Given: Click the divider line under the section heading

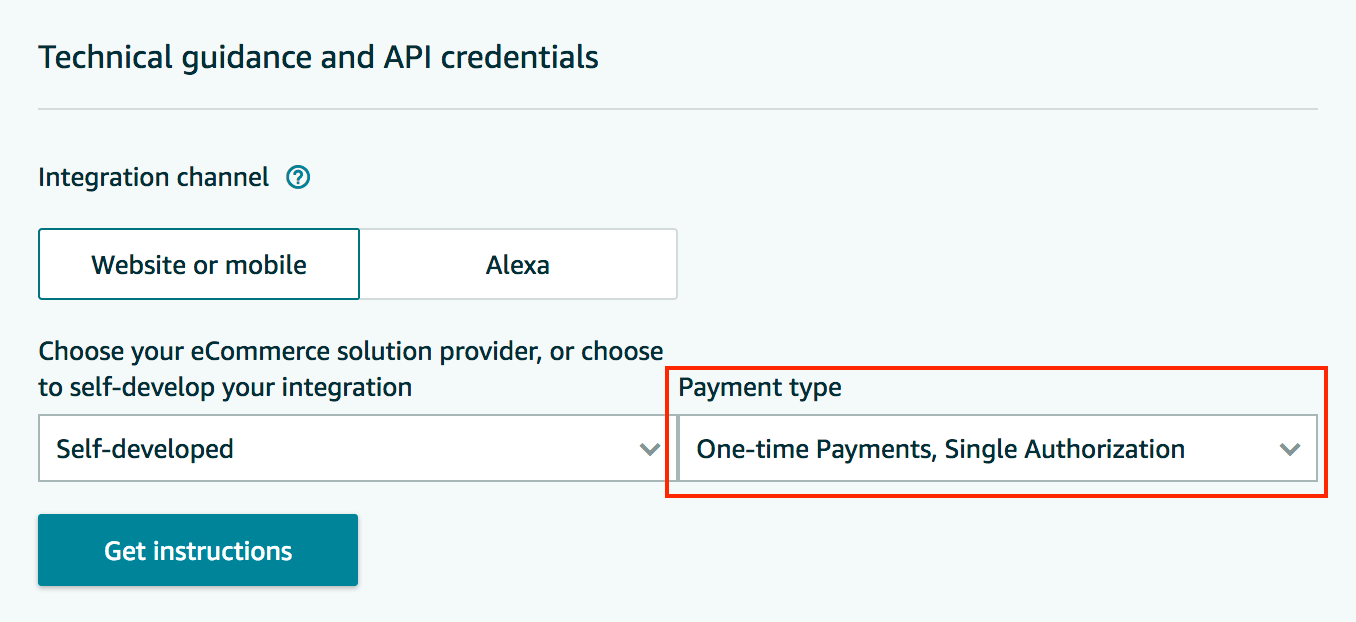Looking at the screenshot, I should click(678, 108).
